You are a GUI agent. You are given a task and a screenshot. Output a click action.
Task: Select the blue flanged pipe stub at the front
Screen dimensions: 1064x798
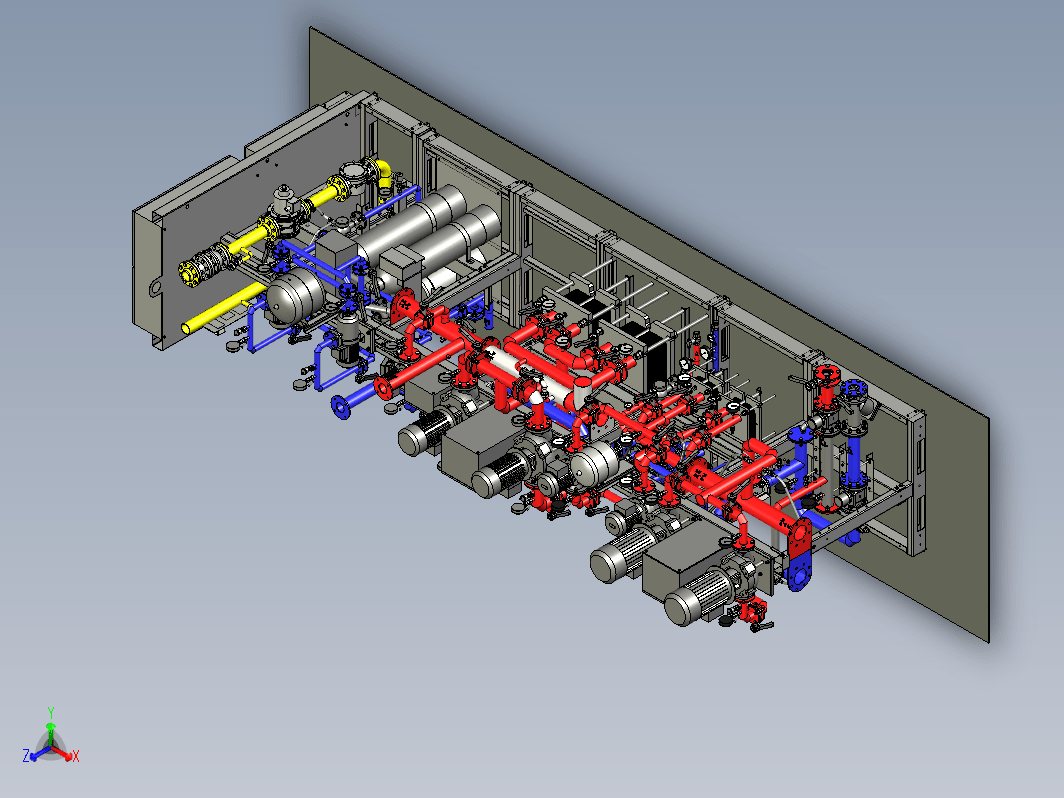[x=353, y=400]
